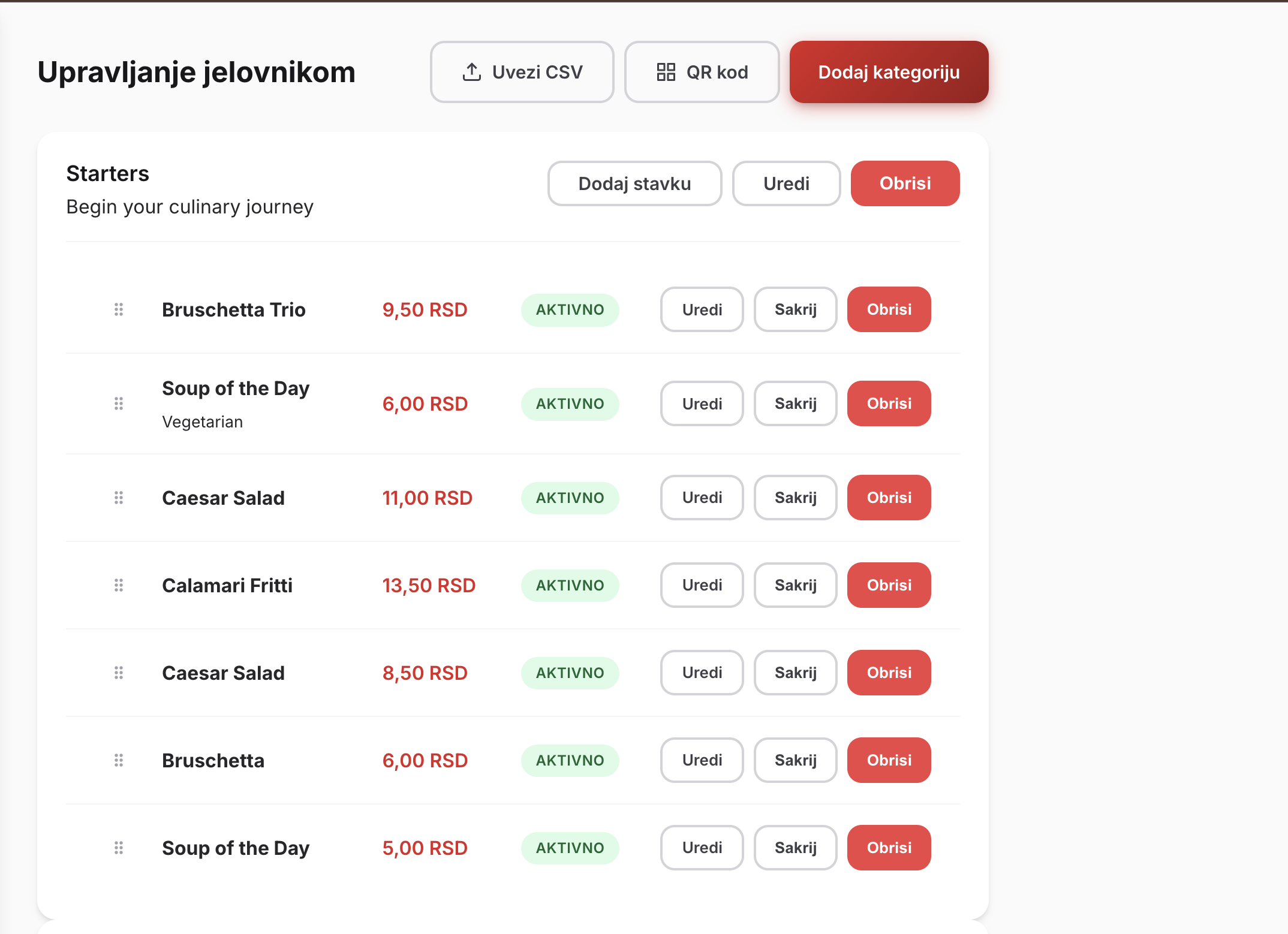Hide the Calamari Fritti item
Viewport: 1288px width, 934px height.
795,585
